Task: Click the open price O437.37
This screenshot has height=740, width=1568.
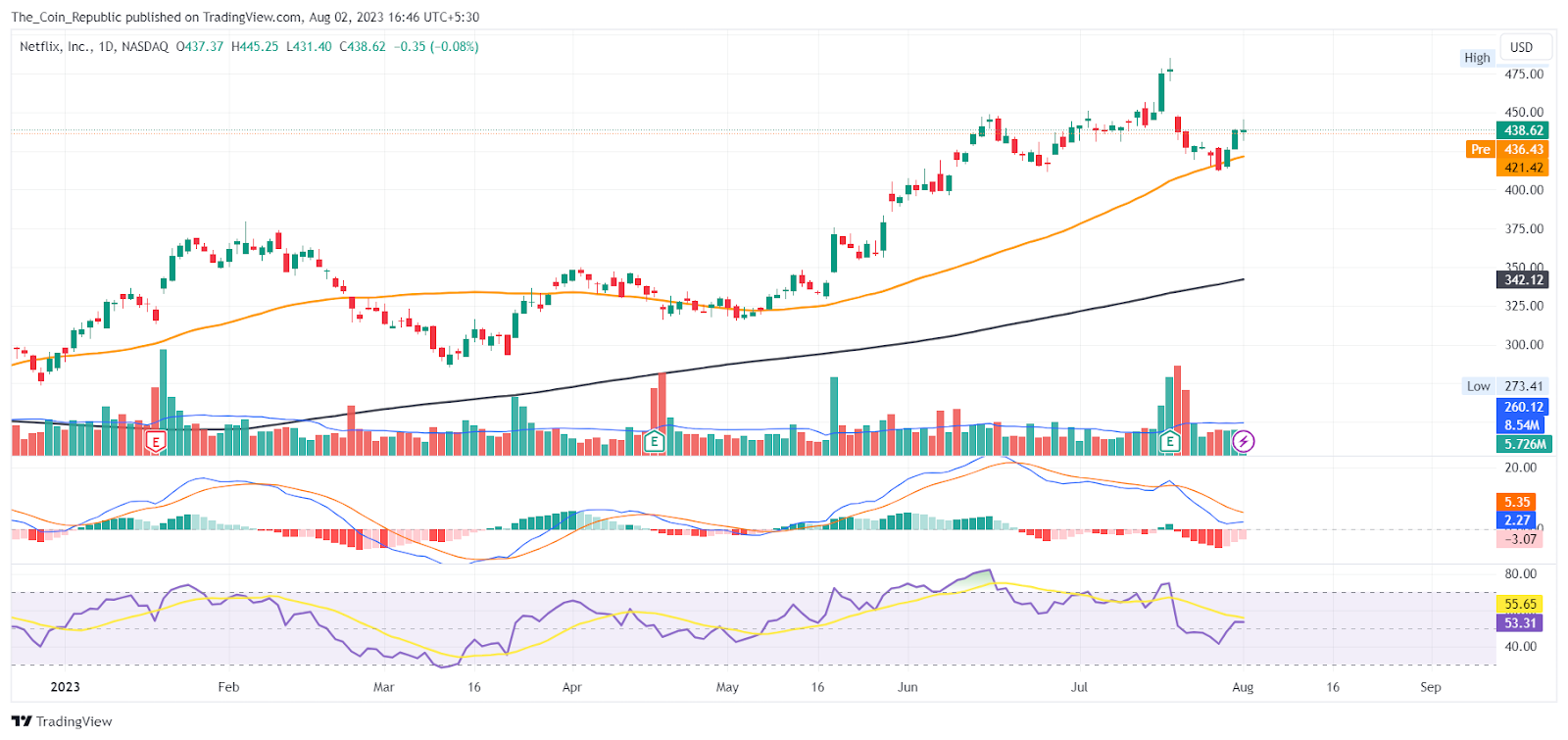Action: [200, 46]
